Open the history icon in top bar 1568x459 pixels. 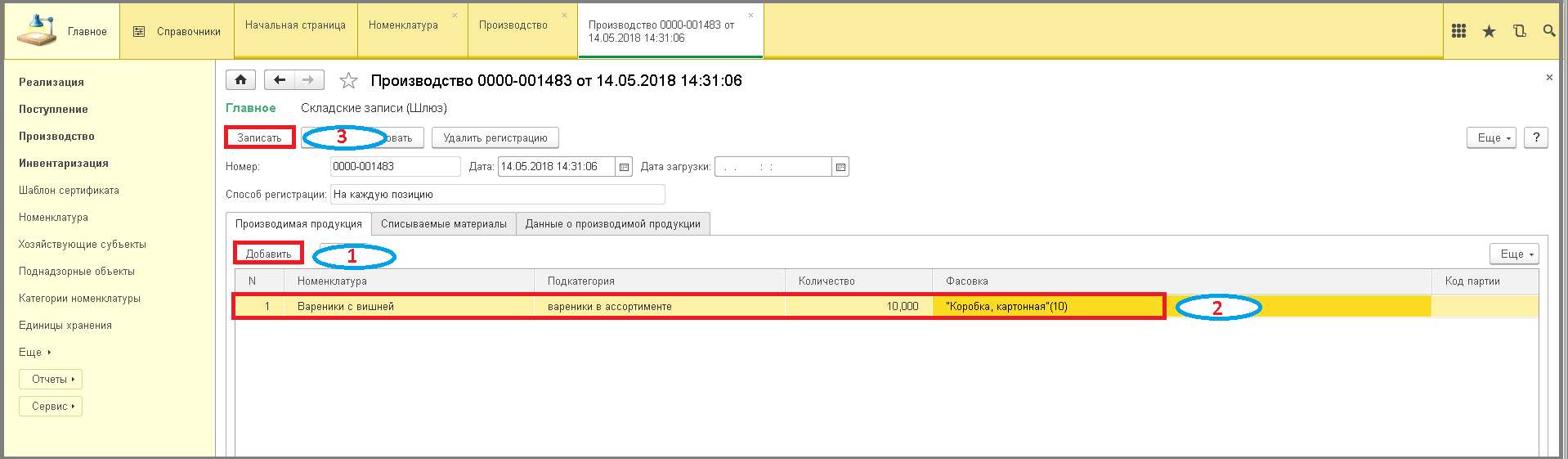pyautogui.click(x=1519, y=31)
